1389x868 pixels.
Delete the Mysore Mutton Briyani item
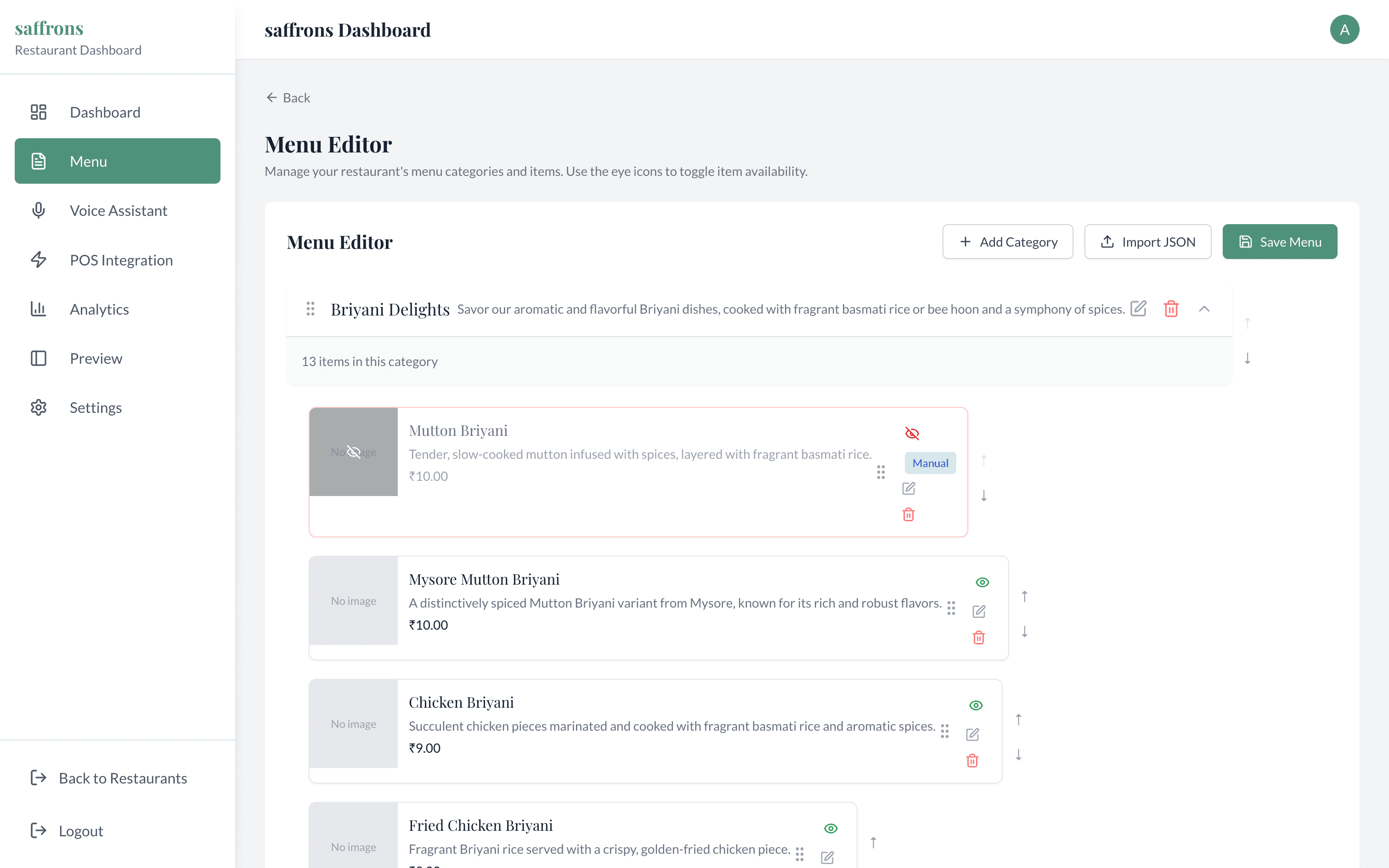979,637
